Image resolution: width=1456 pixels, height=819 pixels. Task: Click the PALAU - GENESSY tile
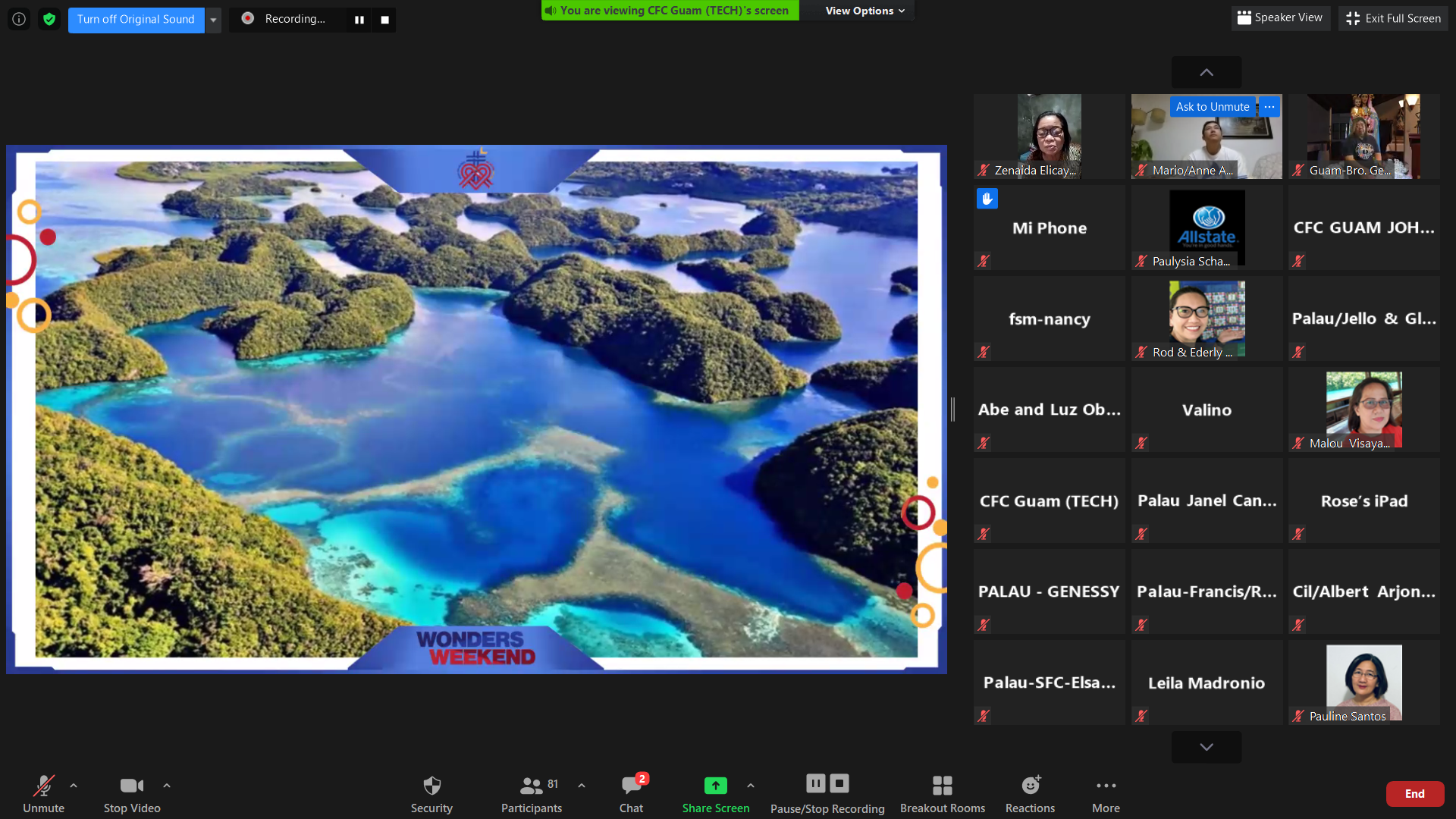tap(1050, 591)
